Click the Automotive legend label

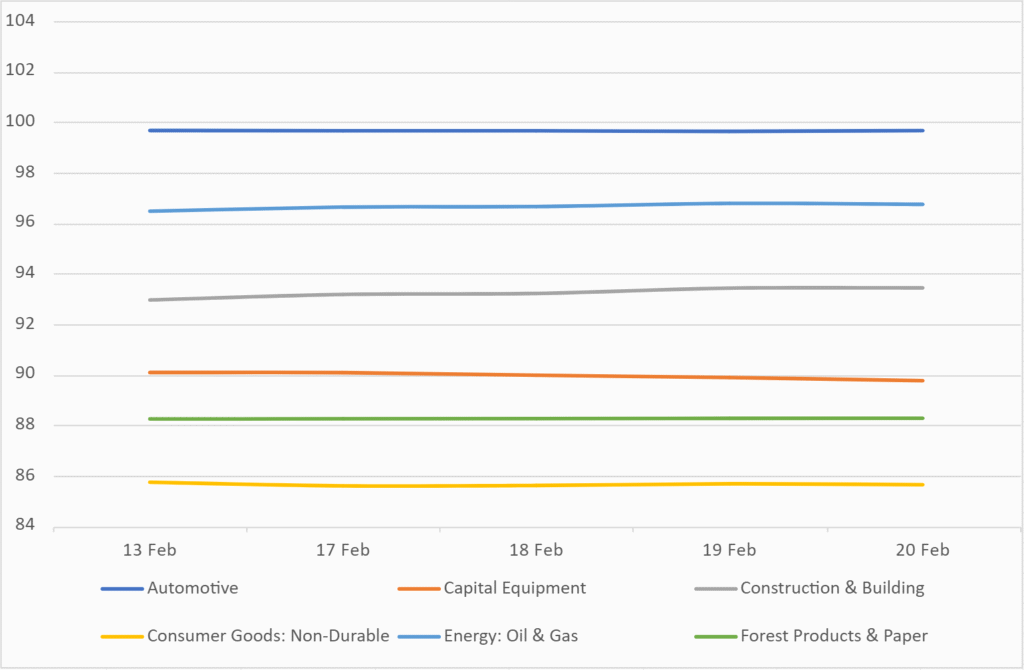(x=192, y=588)
